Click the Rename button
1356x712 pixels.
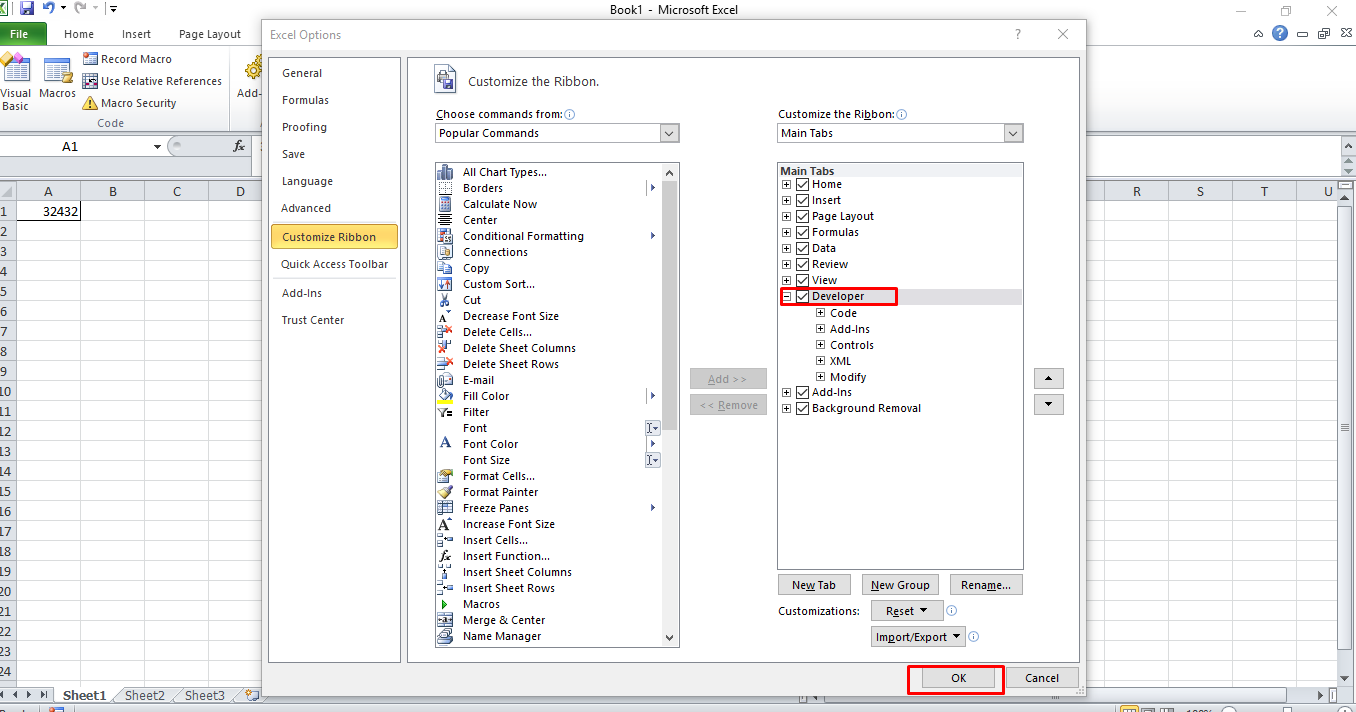click(x=986, y=584)
